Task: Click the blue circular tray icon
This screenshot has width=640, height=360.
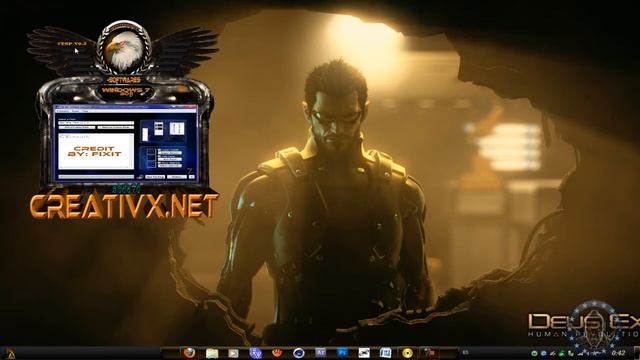Action: pyautogui.click(x=543, y=353)
